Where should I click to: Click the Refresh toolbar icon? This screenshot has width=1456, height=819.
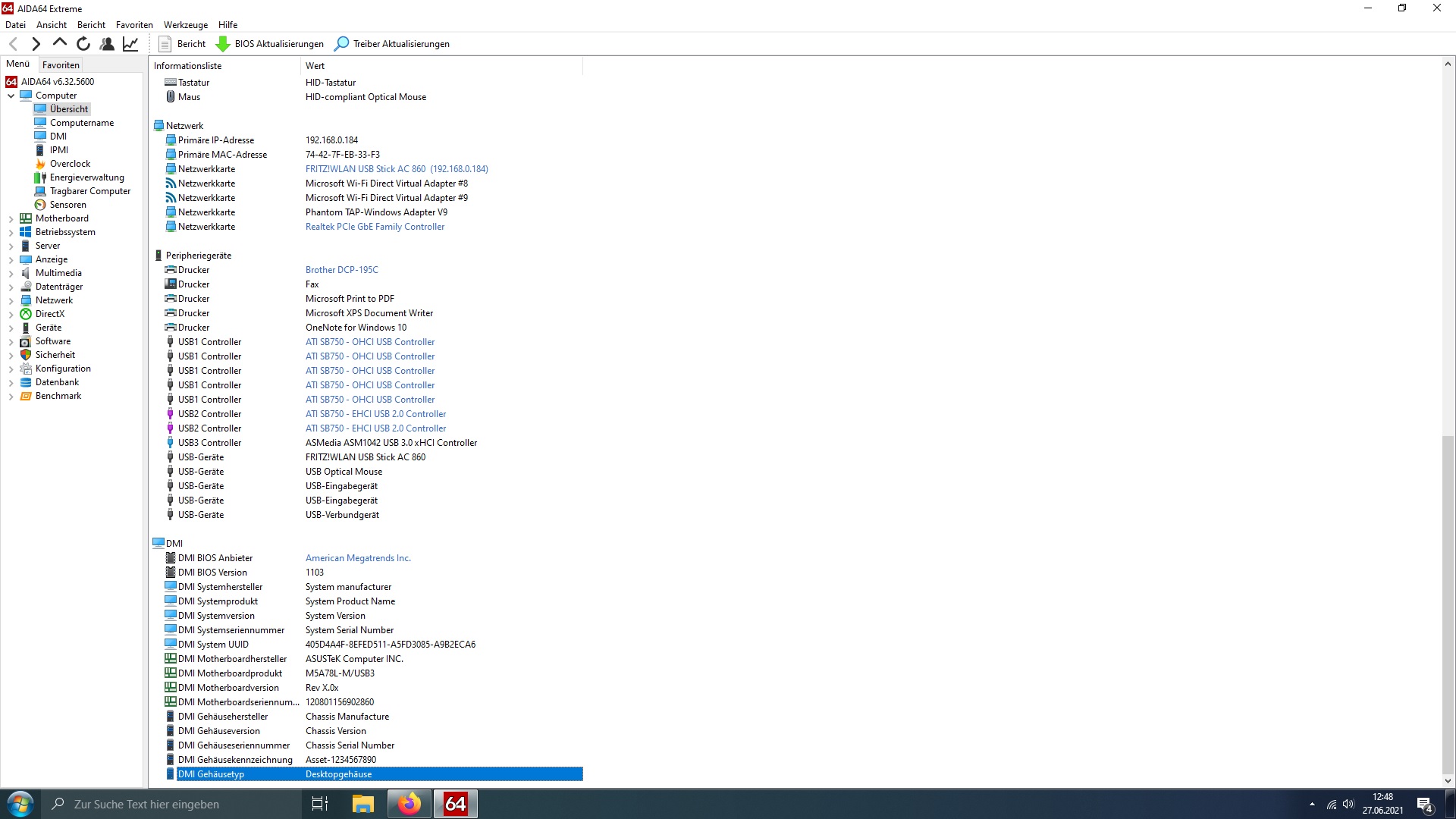pyautogui.click(x=83, y=44)
